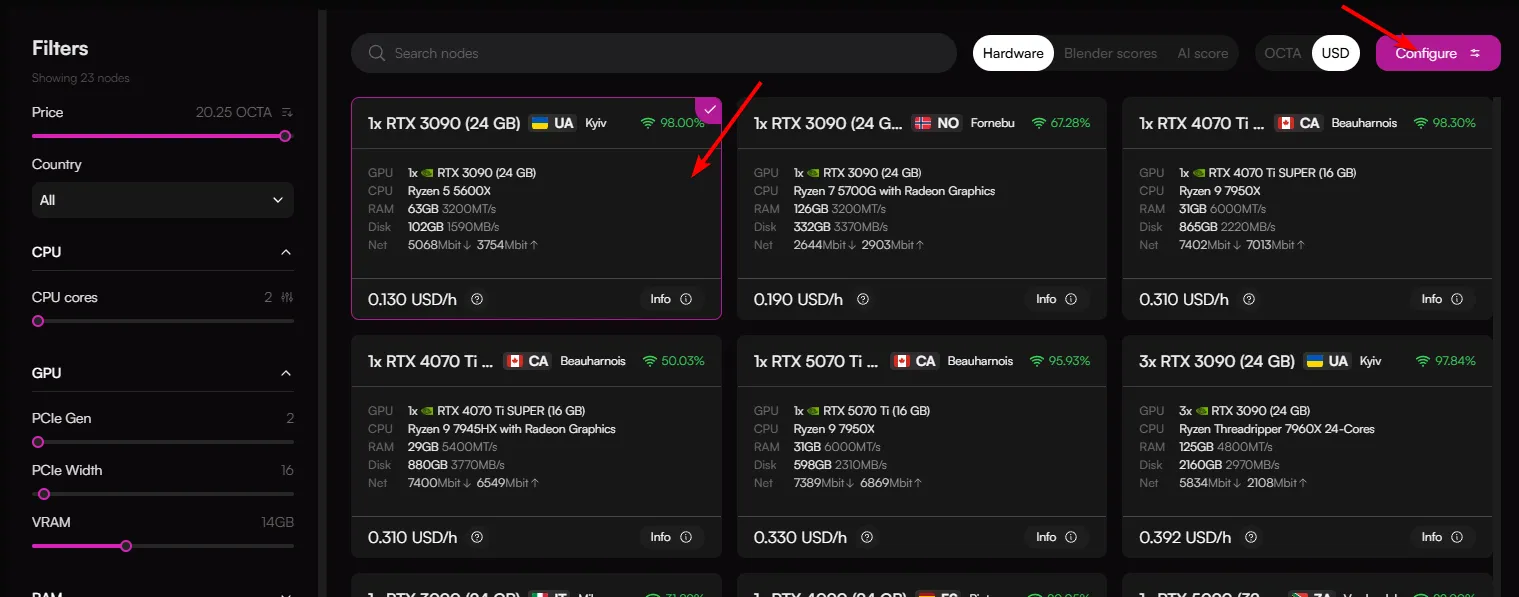
Task: Select USD currency toggle
Action: tap(1335, 53)
